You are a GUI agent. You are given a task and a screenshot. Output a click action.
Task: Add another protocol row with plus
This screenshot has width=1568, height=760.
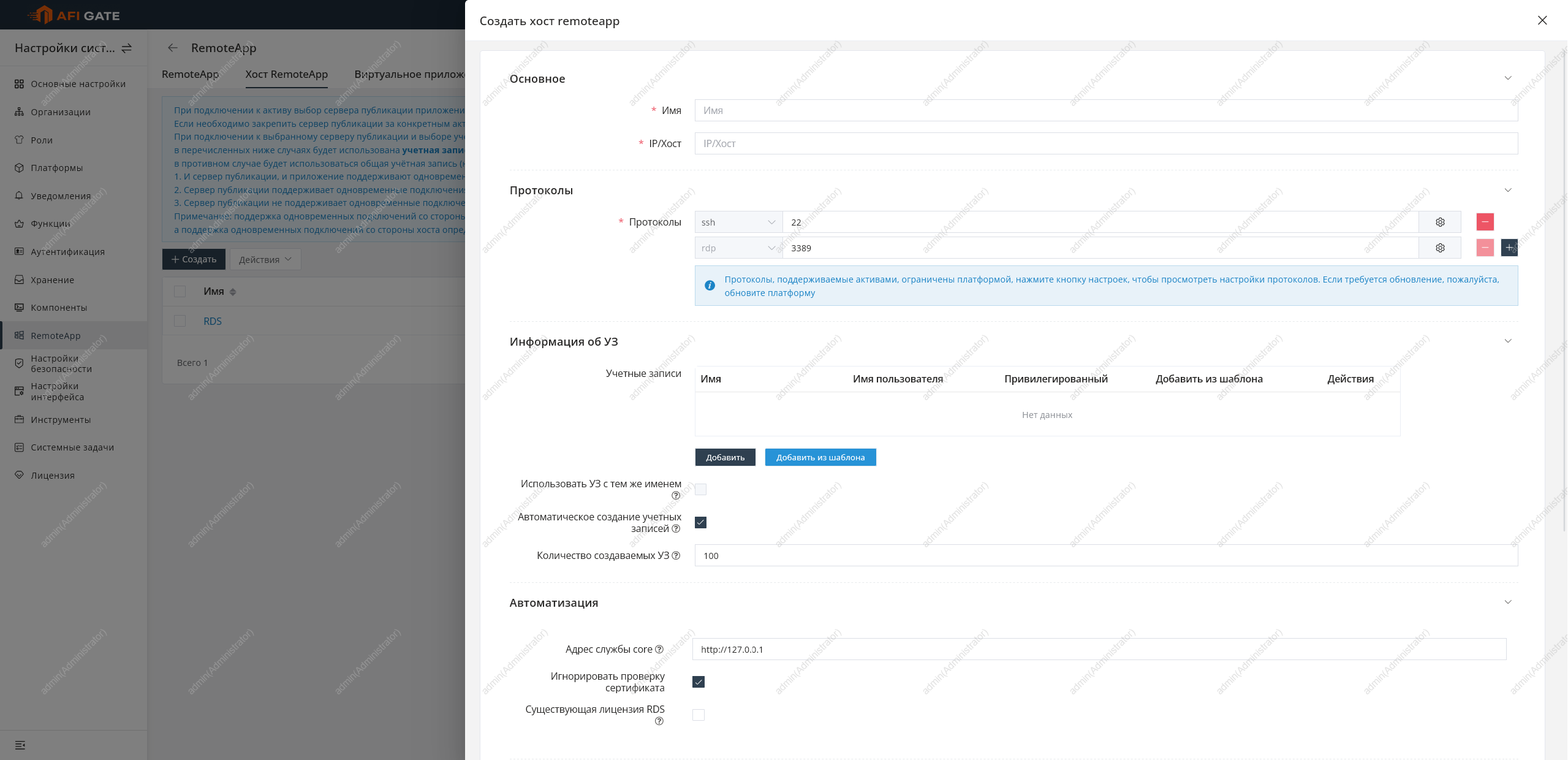click(x=1509, y=248)
